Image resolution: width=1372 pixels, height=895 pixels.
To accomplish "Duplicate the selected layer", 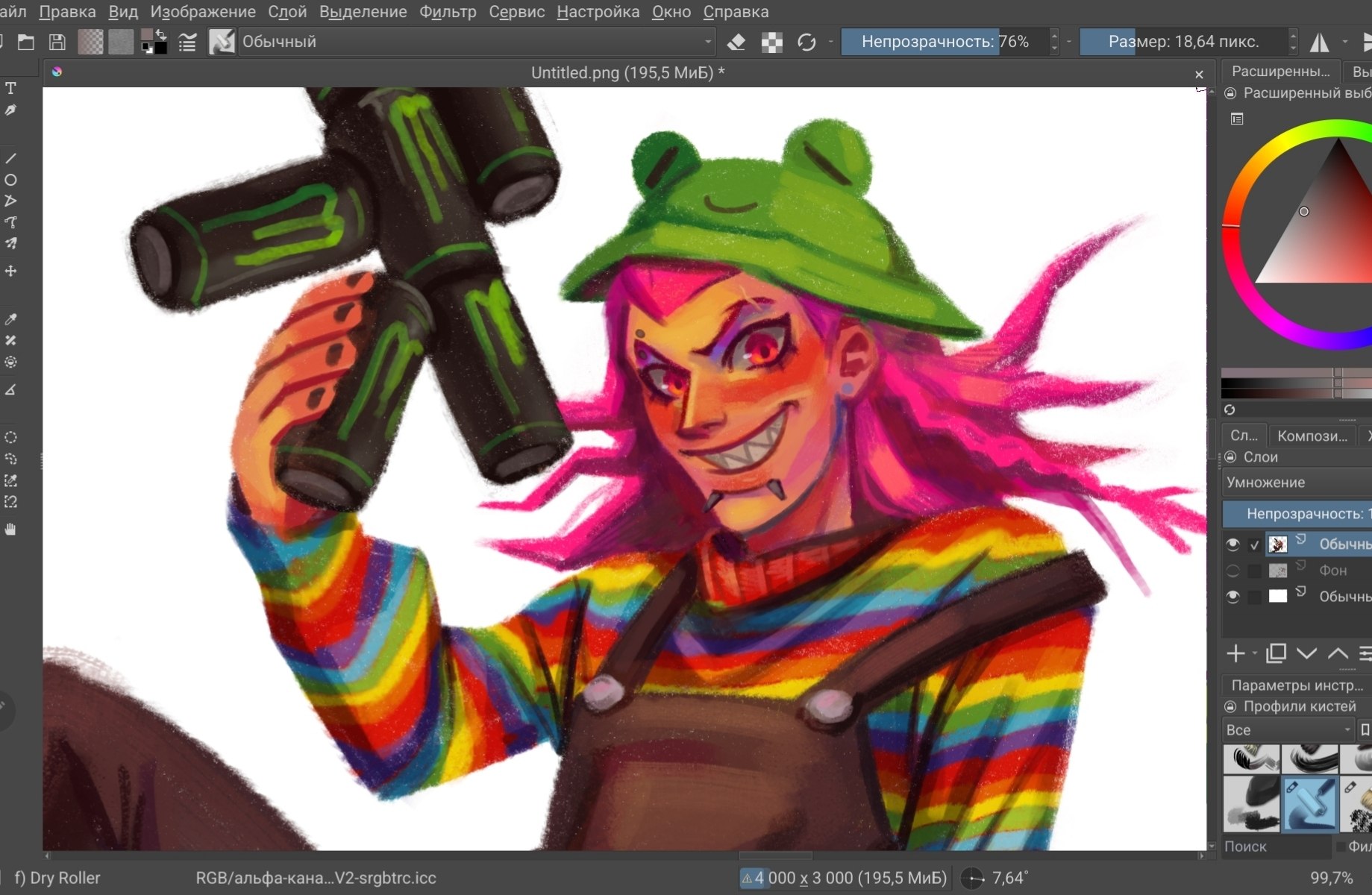I will click(x=1277, y=653).
